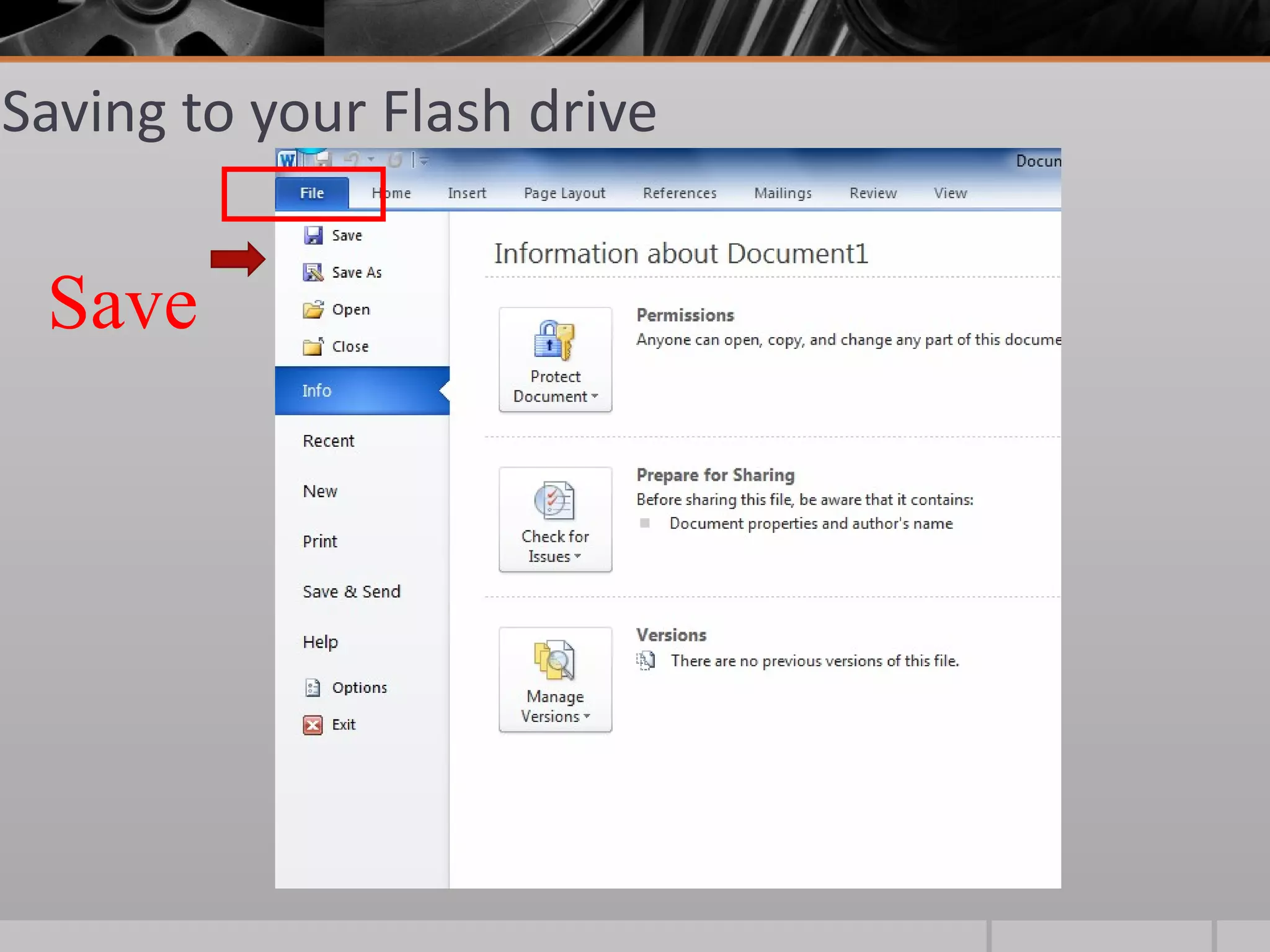1270x952 pixels.
Task: Click the Close folder icon
Action: click(x=313, y=346)
